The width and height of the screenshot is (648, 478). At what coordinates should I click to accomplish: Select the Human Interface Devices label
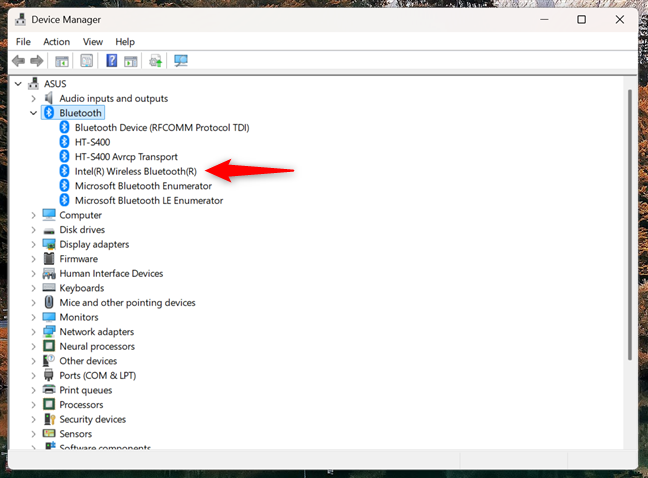111,273
